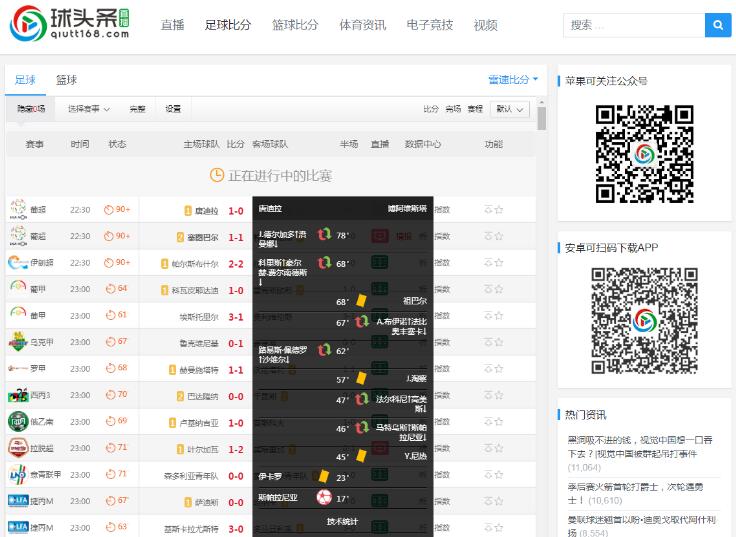The width and height of the screenshot is (736, 537).
Task: Click the 技术统计 link in the popup
Action: 342,521
